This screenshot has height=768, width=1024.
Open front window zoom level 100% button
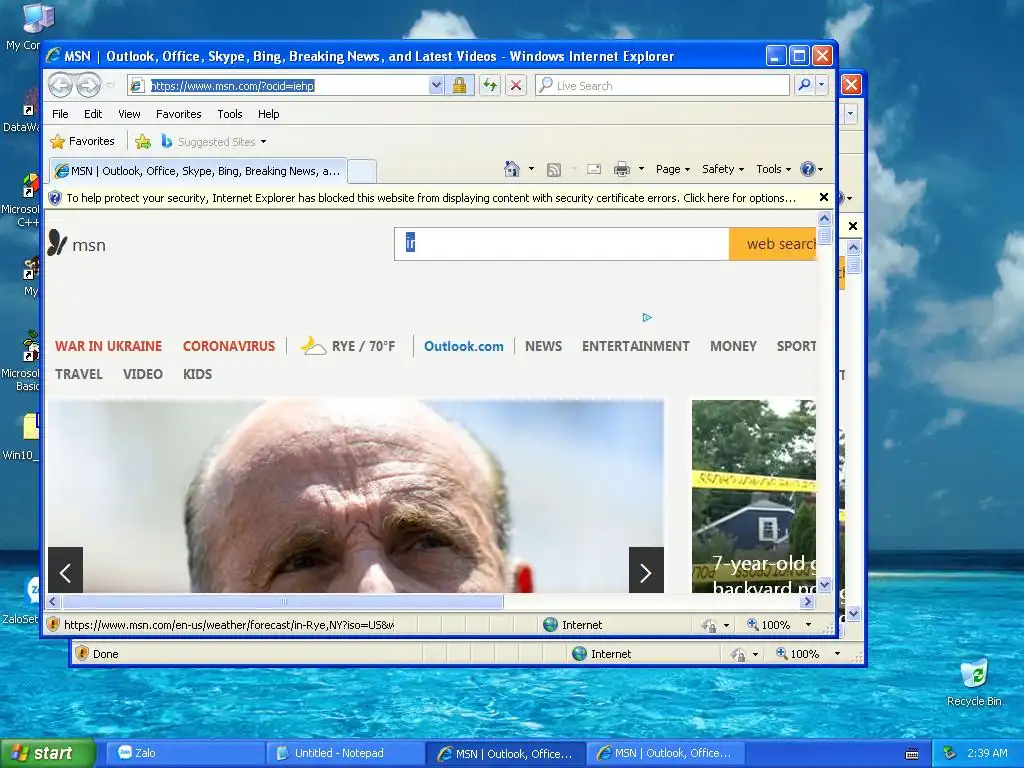click(769, 625)
